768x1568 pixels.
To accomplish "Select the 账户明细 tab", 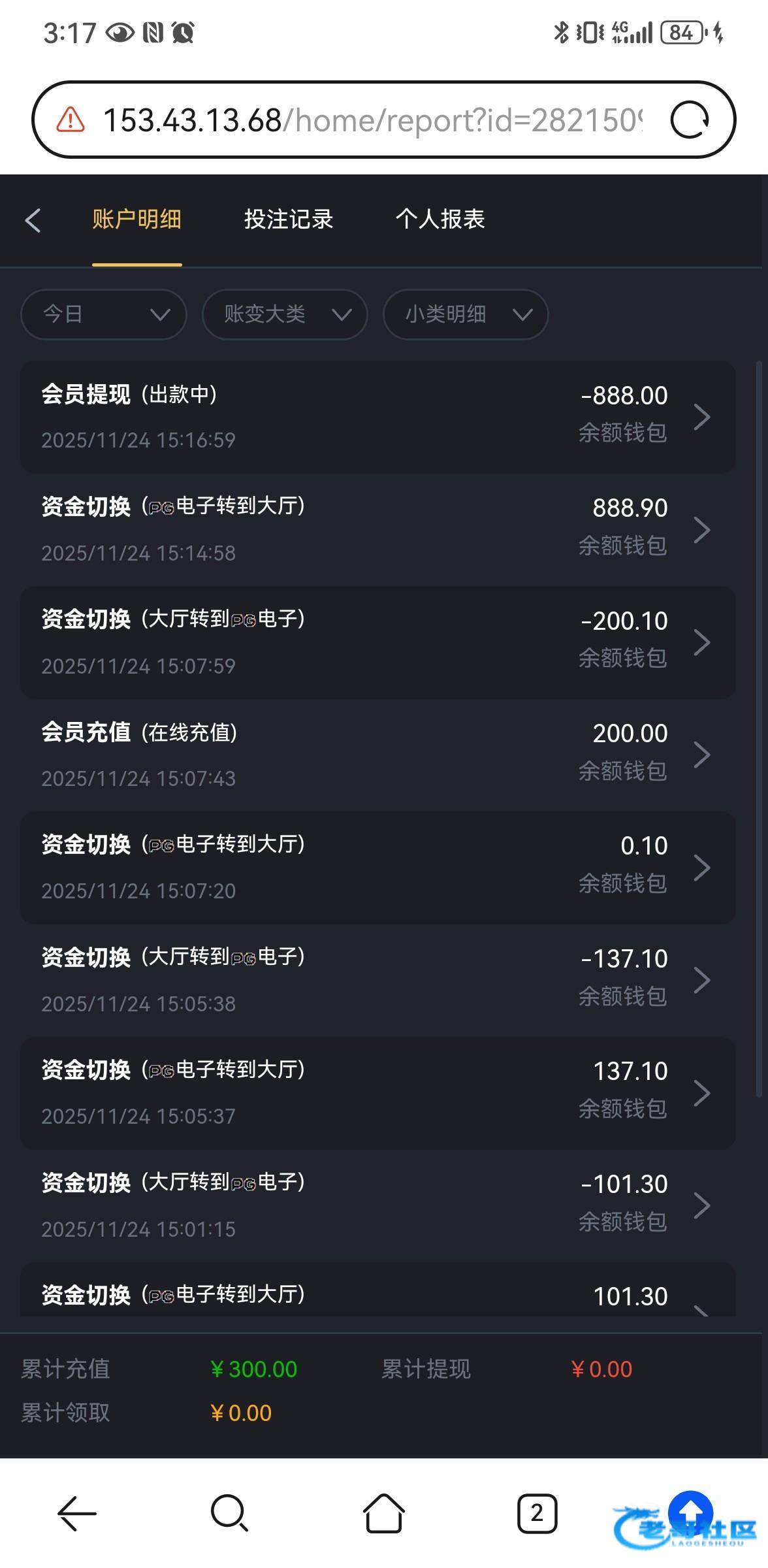I will click(136, 220).
